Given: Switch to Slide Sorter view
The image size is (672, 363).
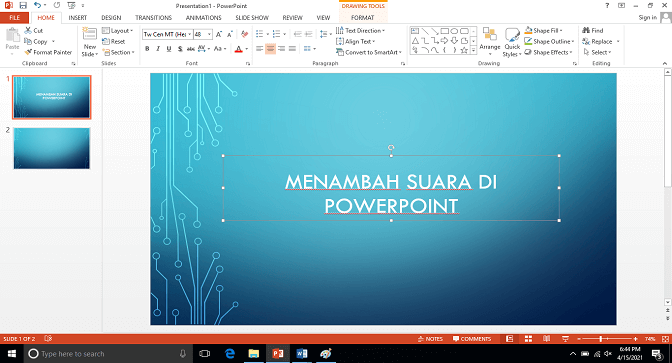Looking at the screenshot, I should 528,339.
